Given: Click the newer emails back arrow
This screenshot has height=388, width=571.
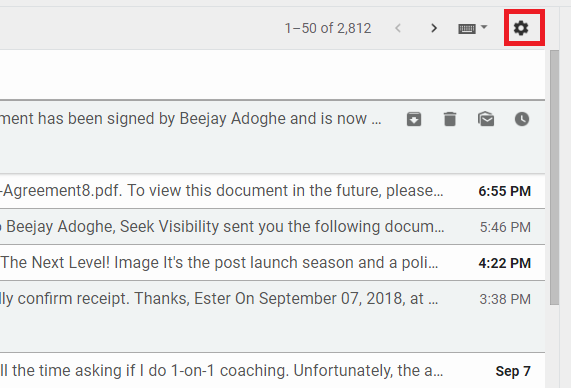Looking at the screenshot, I should pyautogui.click(x=398, y=28).
